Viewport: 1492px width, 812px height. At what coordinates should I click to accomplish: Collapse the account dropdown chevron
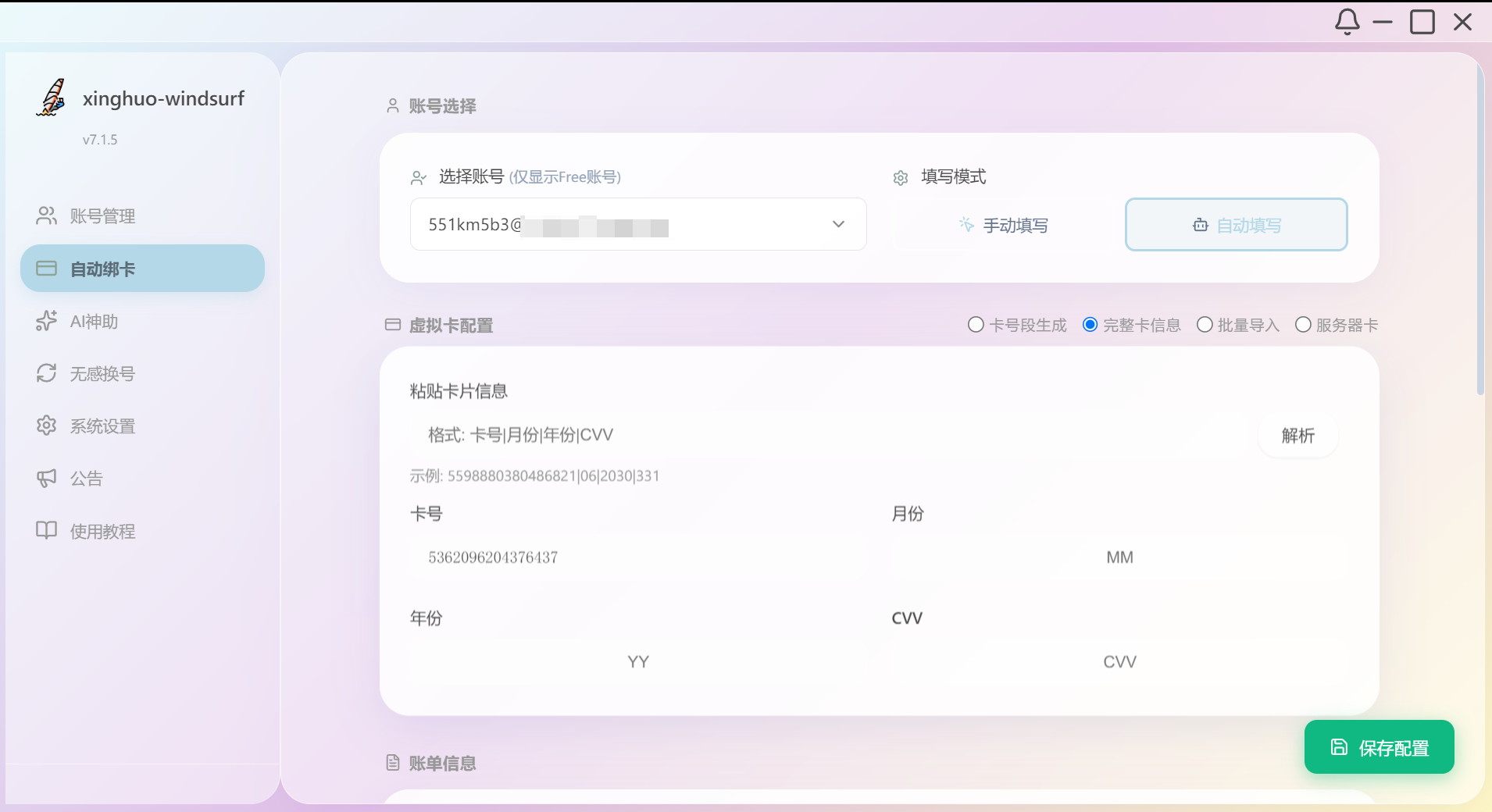(838, 225)
